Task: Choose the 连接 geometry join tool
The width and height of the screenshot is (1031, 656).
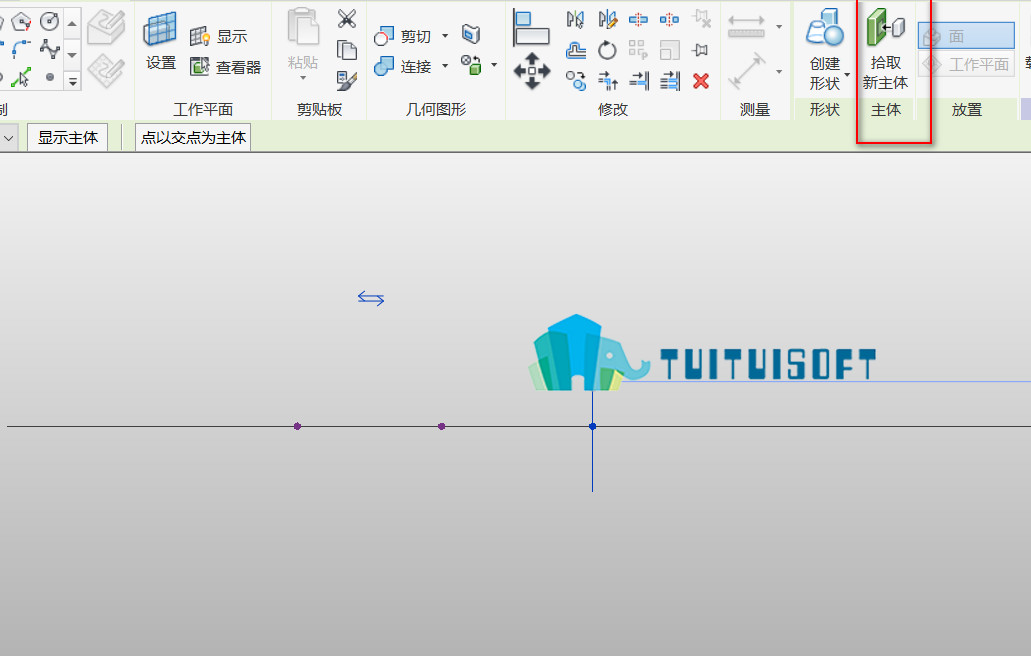Action: click(402, 66)
